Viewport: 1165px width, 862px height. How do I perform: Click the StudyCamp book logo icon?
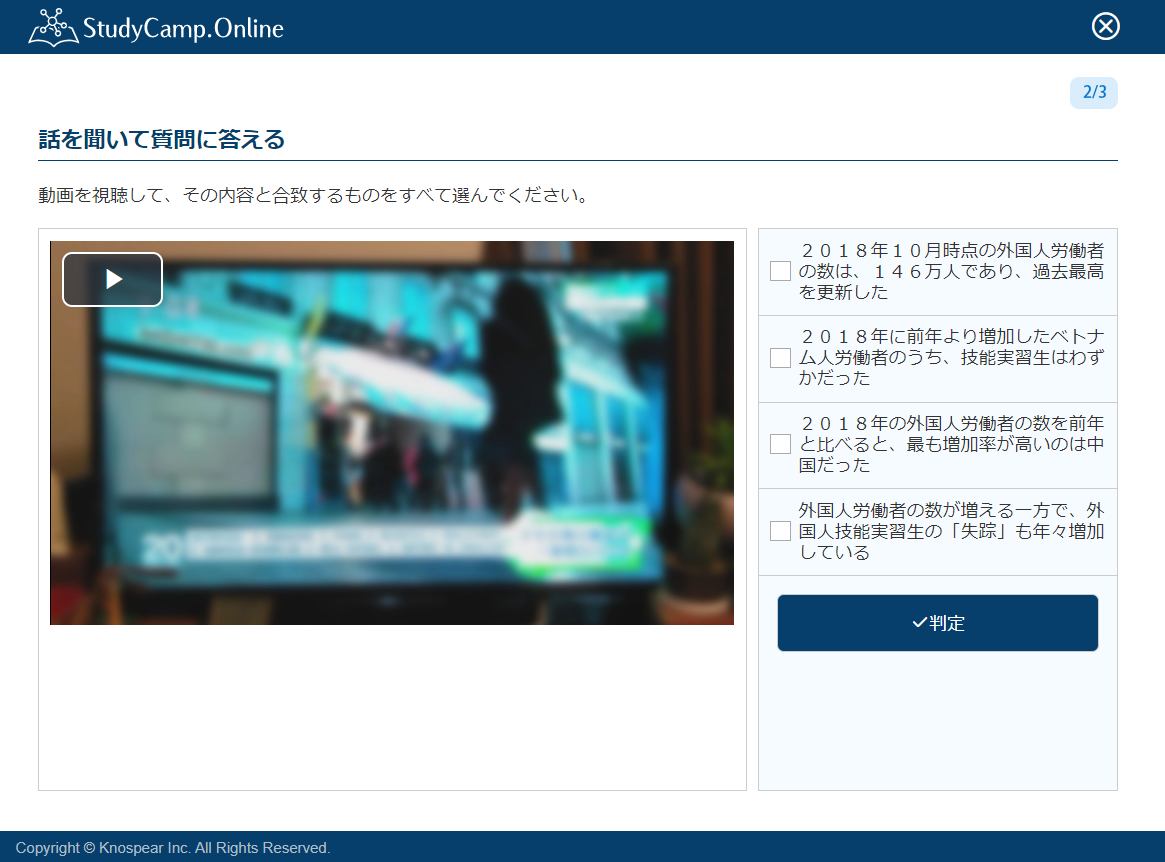point(53,27)
